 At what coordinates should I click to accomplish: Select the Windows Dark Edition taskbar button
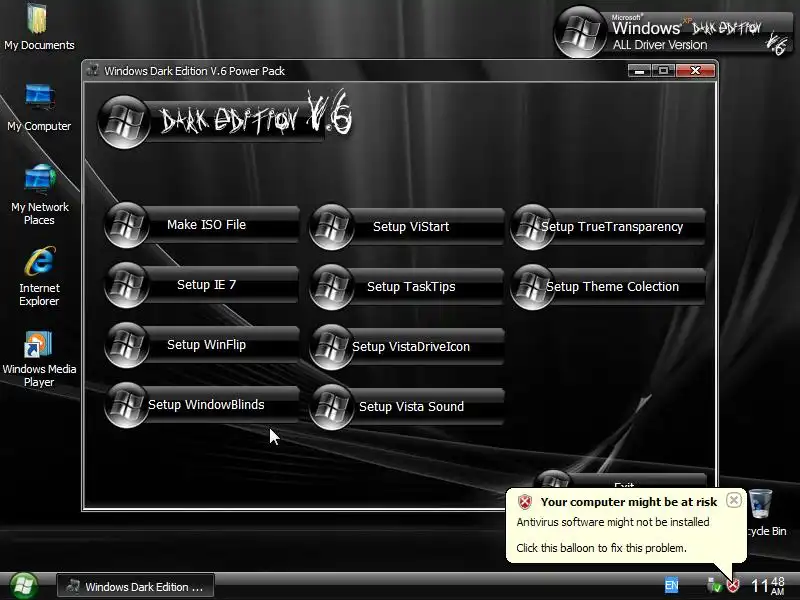(135, 587)
